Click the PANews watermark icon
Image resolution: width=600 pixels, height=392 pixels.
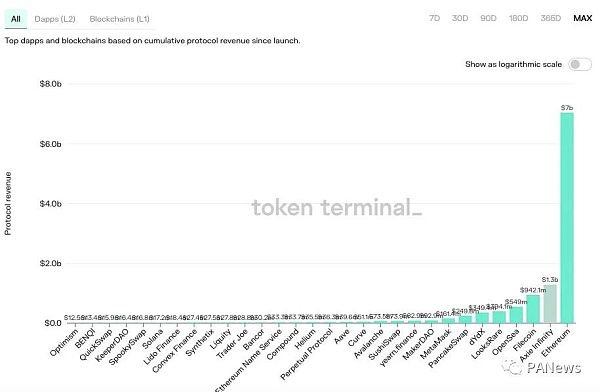[x=512, y=367]
